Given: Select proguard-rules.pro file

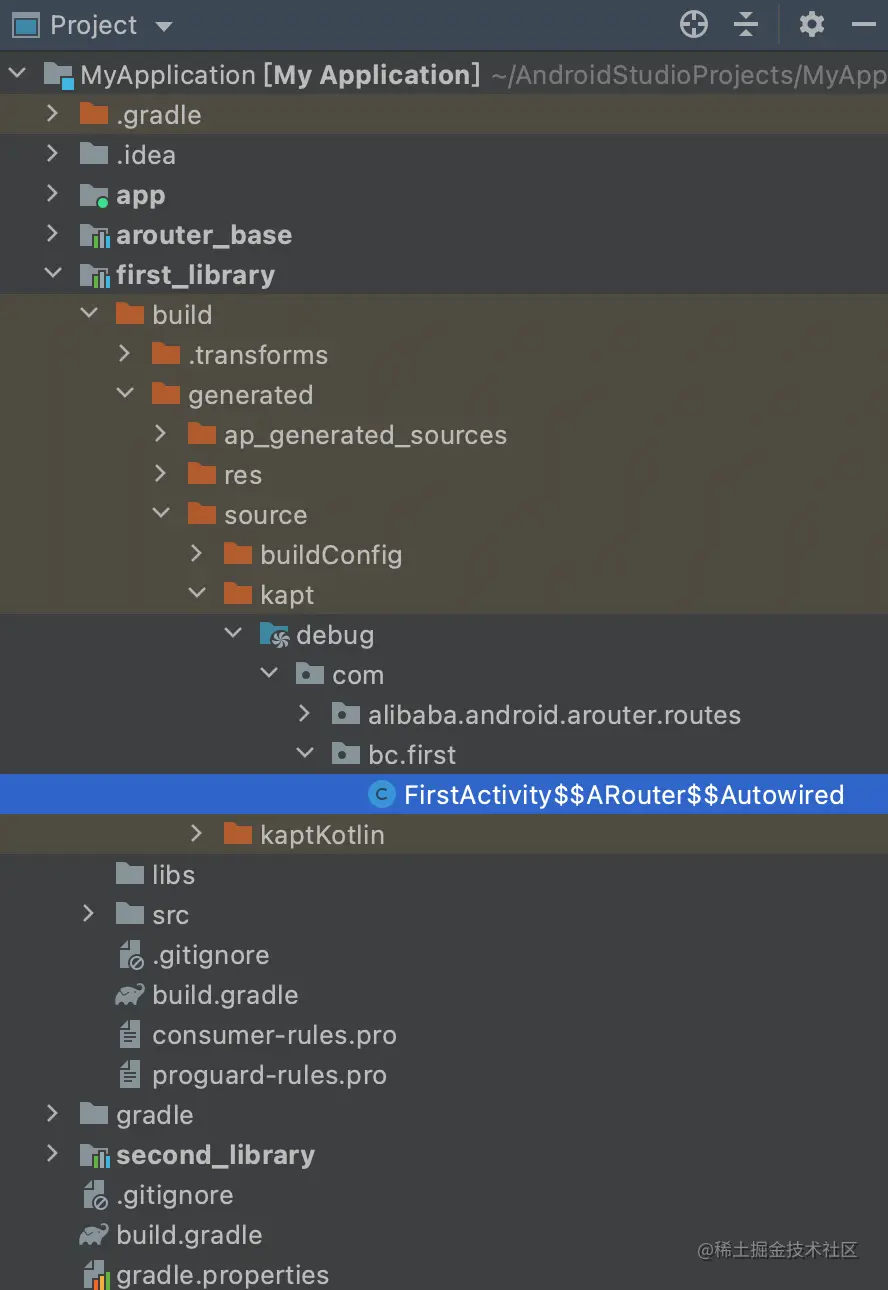Looking at the screenshot, I should (x=269, y=1075).
